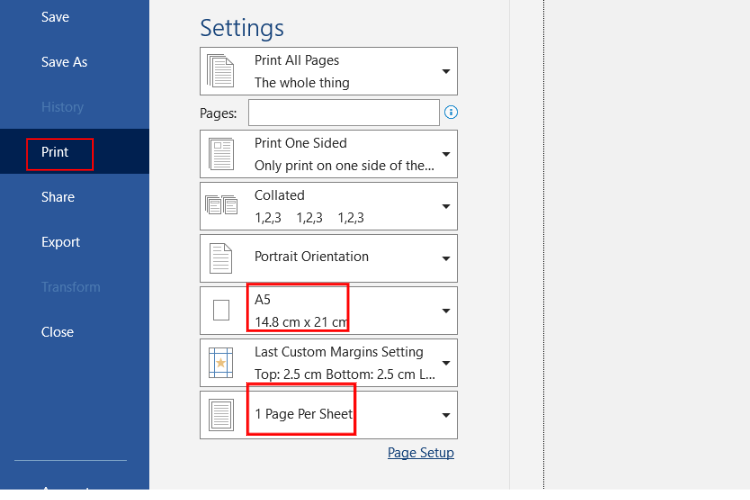The image size is (750, 500).
Task: Click the Custom Margins star icon
Action: (x=220, y=363)
